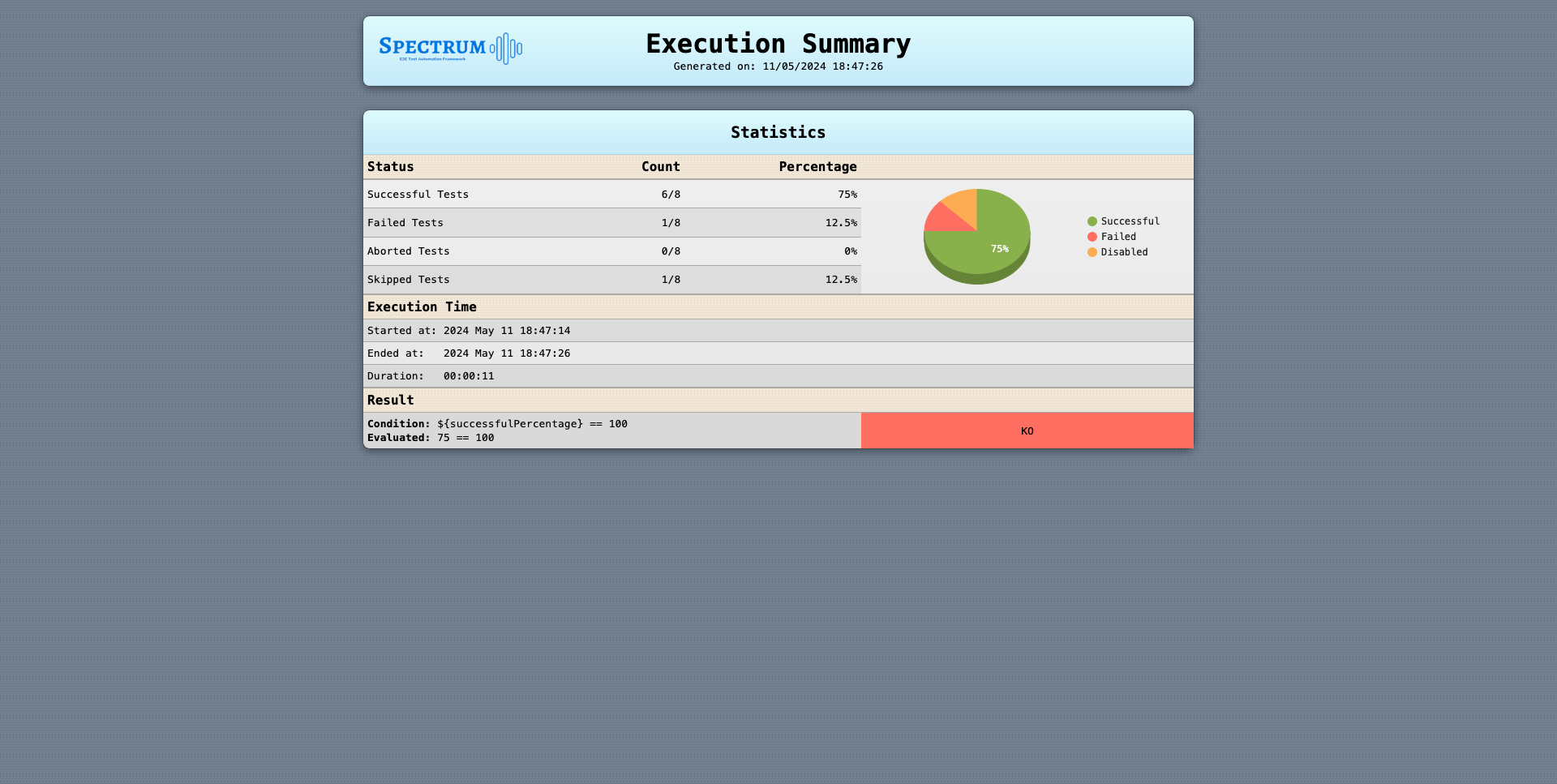Click the Spectrum logo
This screenshot has height=784, width=1557.
click(x=451, y=49)
